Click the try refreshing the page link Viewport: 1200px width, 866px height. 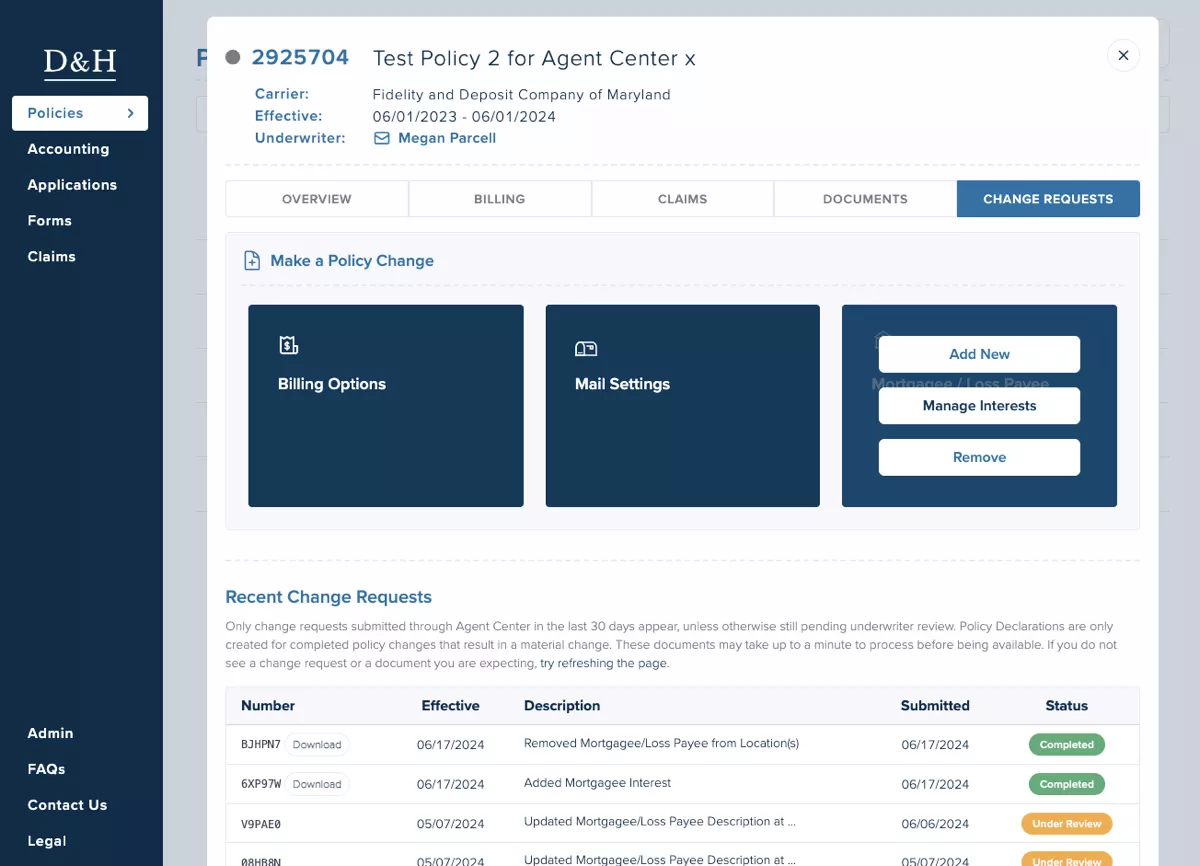pyautogui.click(x=603, y=662)
